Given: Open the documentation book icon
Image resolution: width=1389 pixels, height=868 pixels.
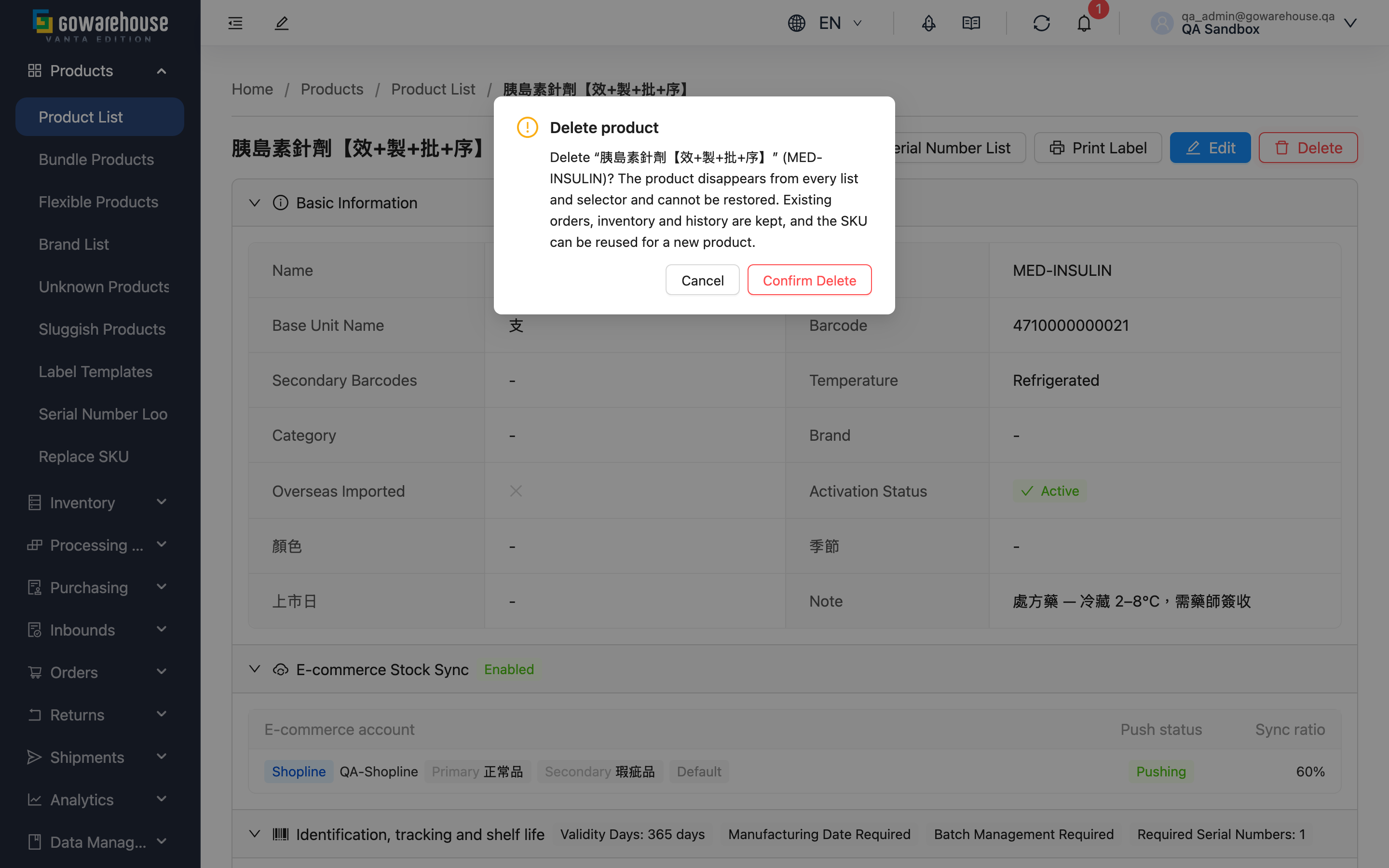Looking at the screenshot, I should [x=971, y=23].
